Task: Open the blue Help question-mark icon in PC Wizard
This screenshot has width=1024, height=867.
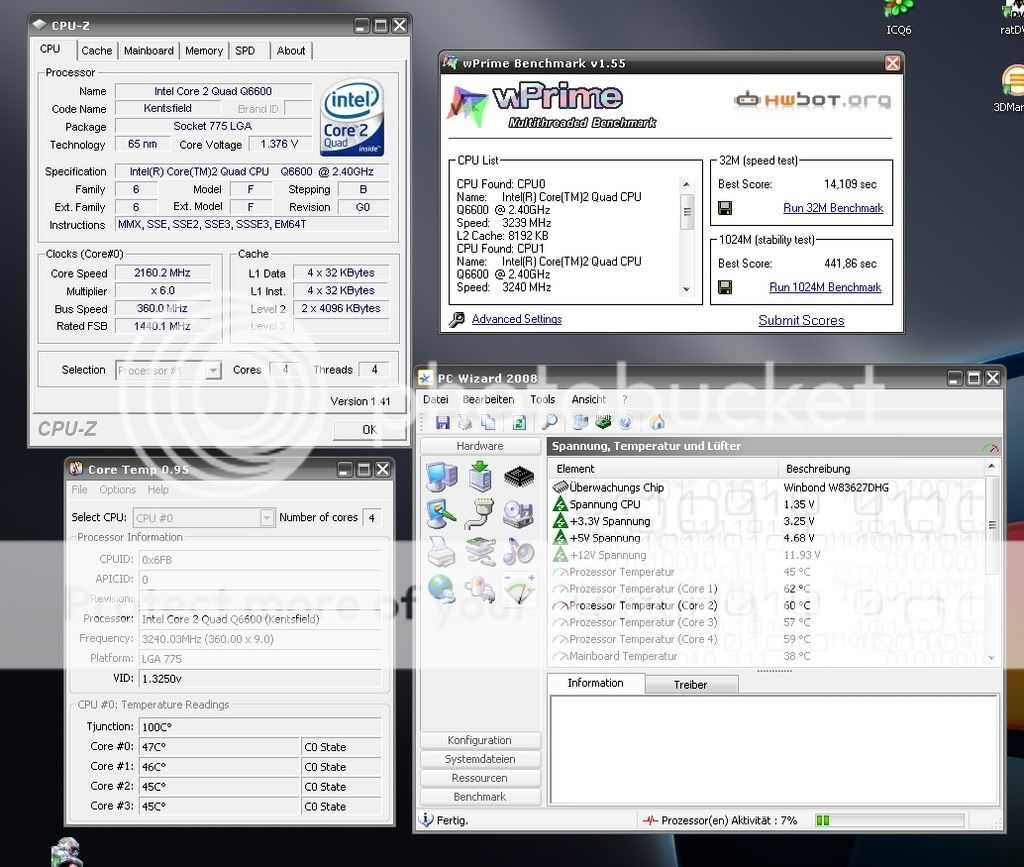Action: pyautogui.click(x=626, y=422)
